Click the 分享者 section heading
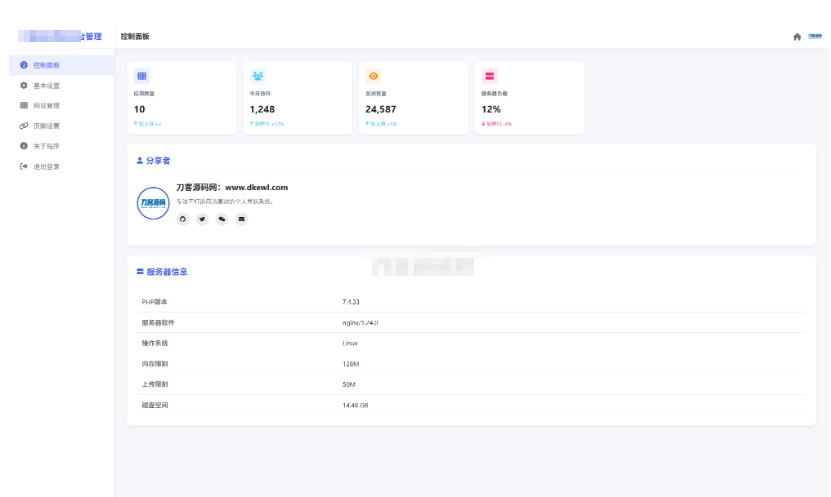Image resolution: width=831 pixels, height=497 pixels. [158, 161]
